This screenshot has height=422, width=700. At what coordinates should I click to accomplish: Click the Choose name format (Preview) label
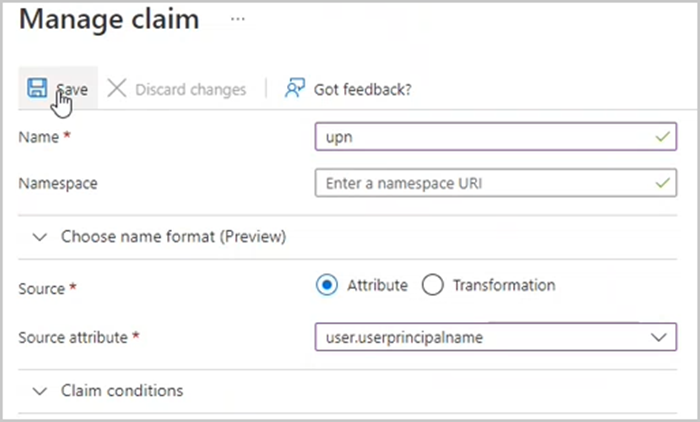pos(174,237)
